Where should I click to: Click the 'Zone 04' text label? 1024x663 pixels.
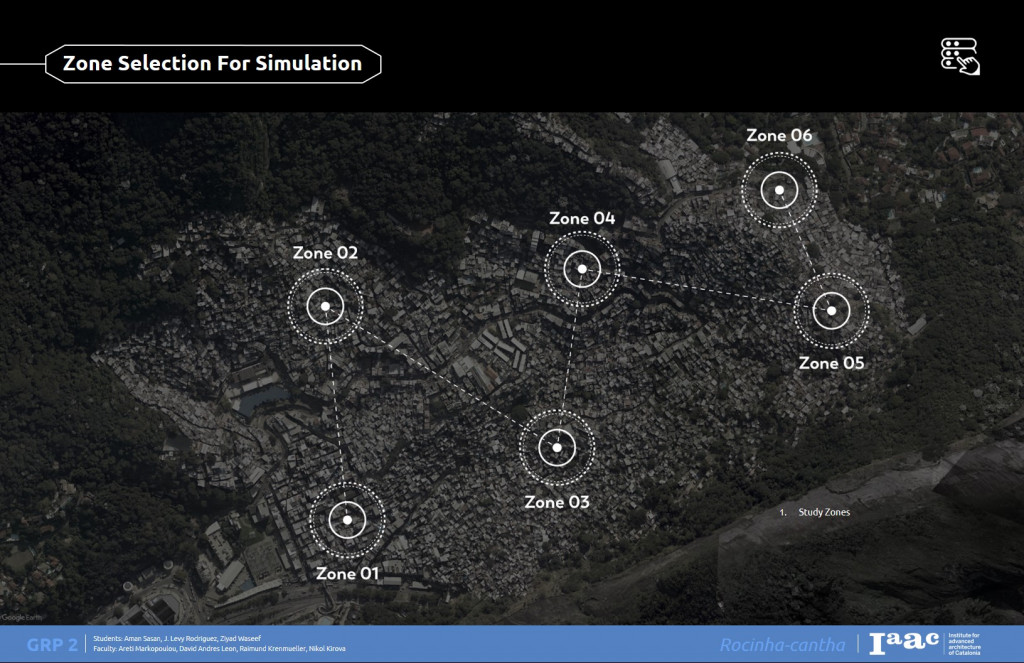click(582, 218)
